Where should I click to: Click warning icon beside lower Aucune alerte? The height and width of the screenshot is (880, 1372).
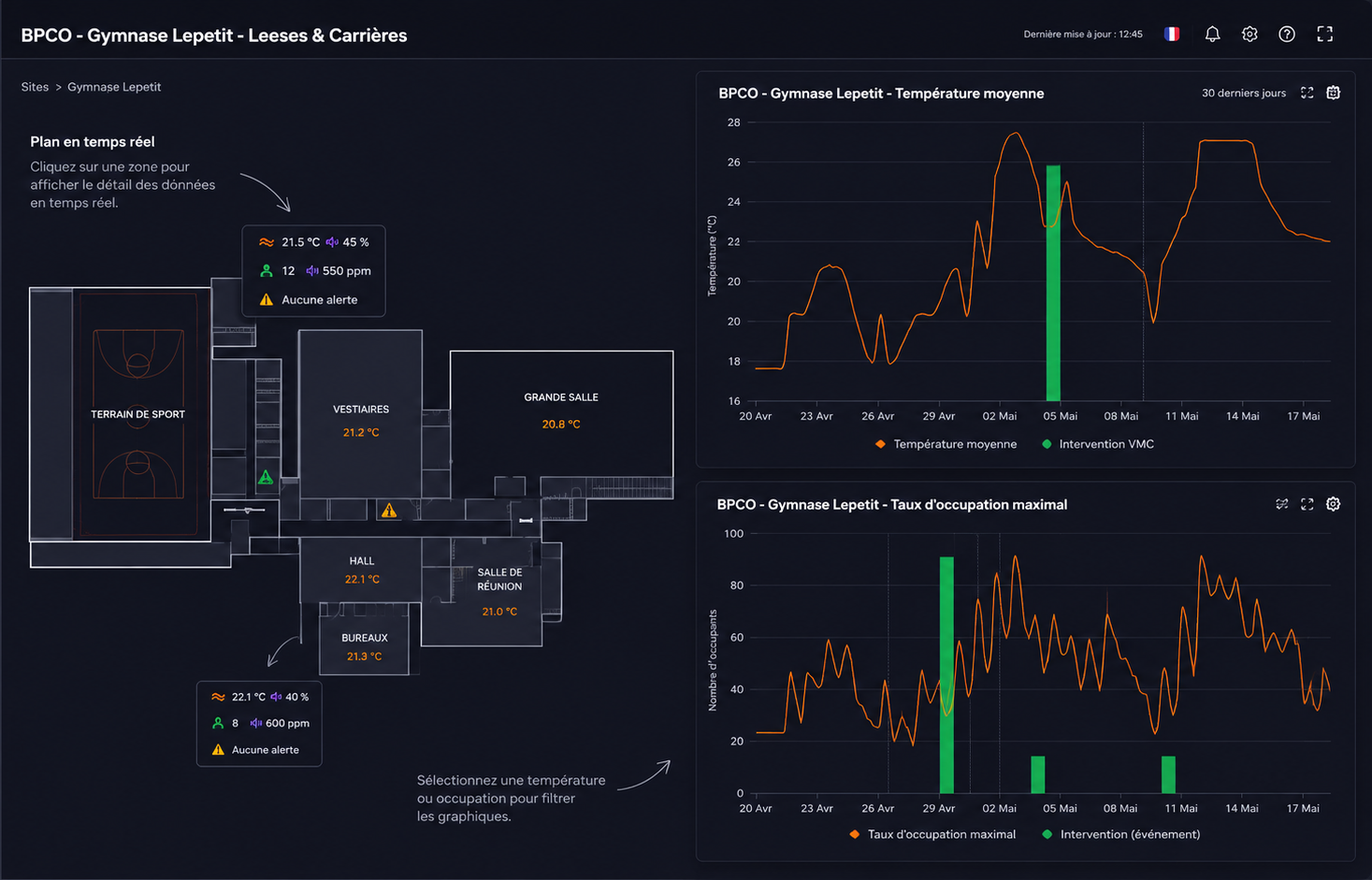tap(218, 750)
